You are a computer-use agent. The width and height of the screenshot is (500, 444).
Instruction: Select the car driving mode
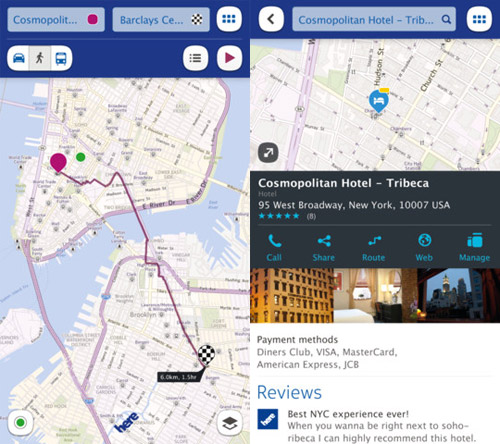[19, 58]
